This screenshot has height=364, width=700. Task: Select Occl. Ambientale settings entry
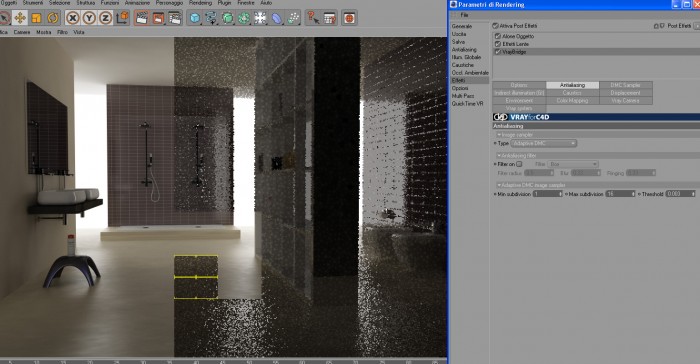pos(470,72)
